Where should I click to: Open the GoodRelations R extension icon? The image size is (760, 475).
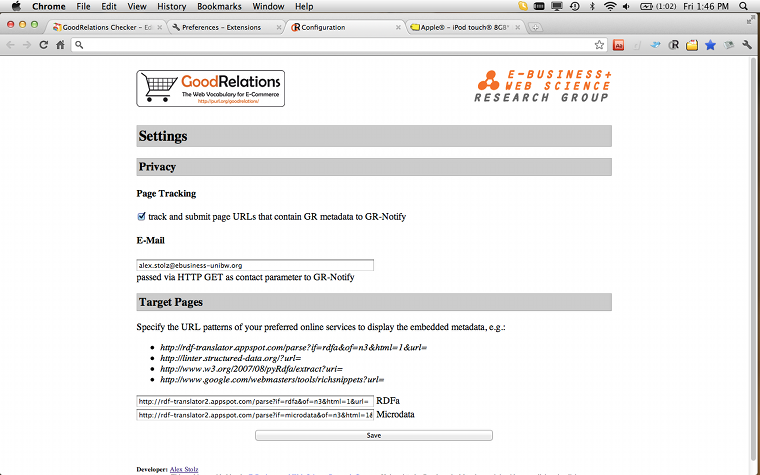[x=673, y=45]
